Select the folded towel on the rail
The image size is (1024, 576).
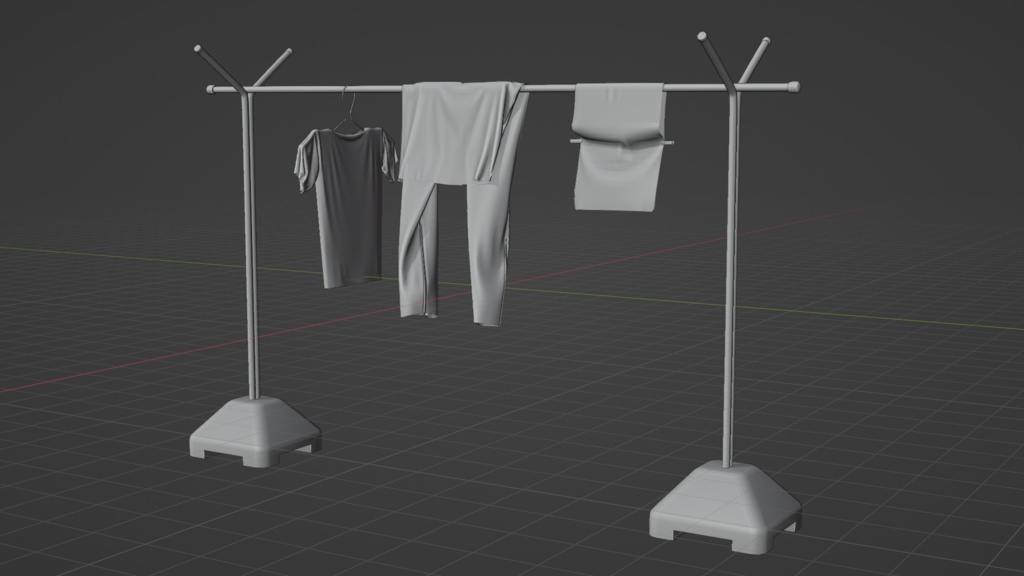(x=617, y=147)
